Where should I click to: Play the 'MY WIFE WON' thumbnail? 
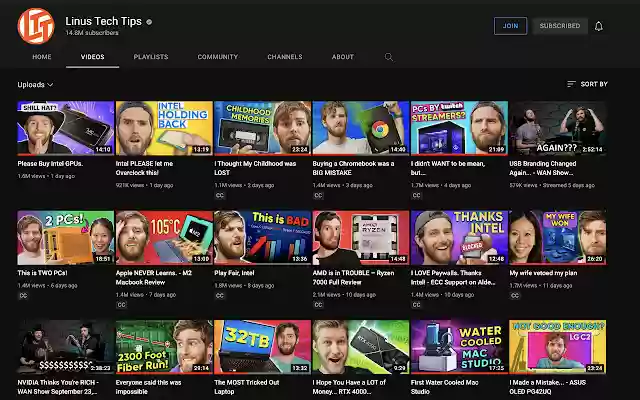point(558,238)
